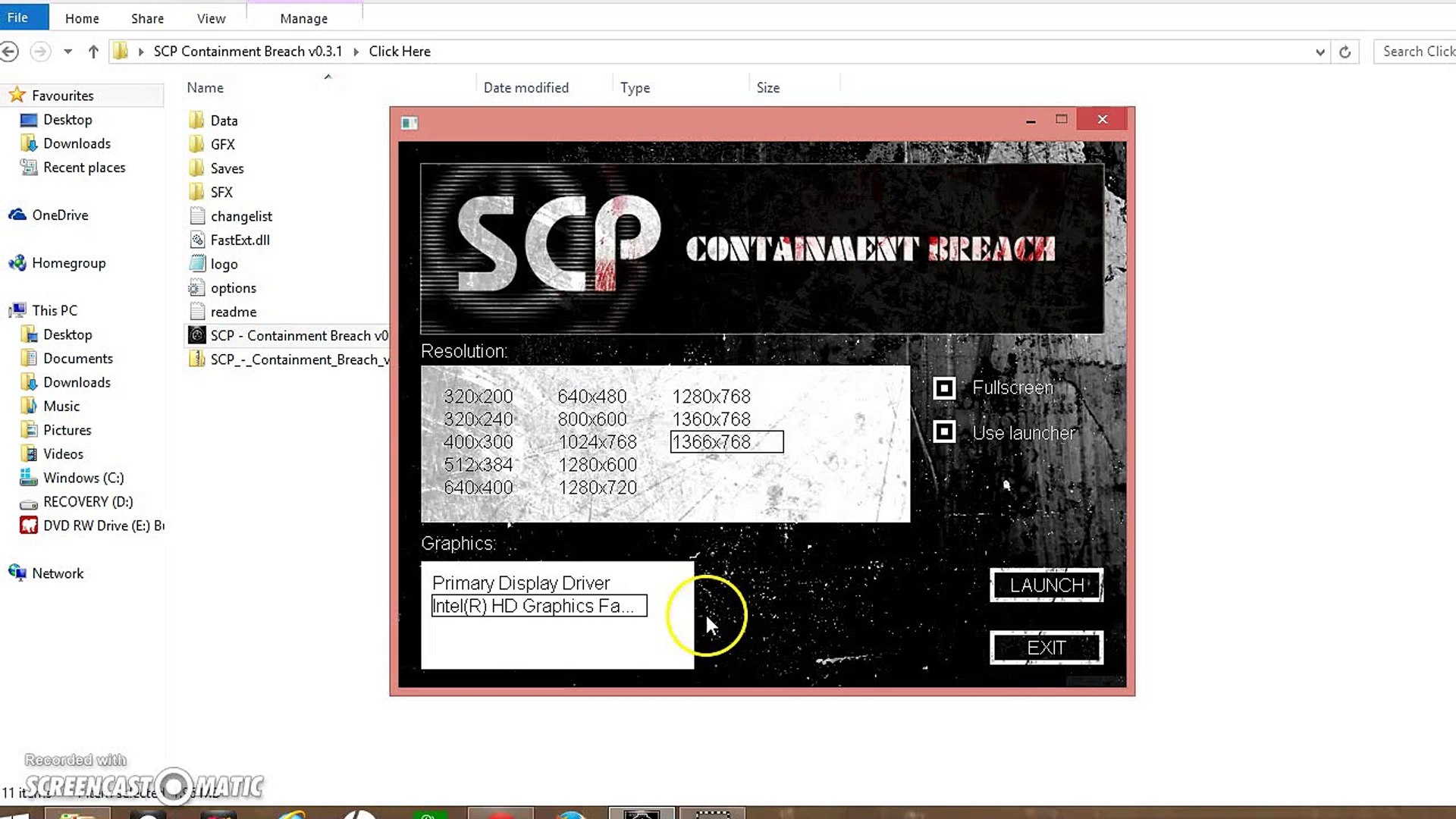1456x819 pixels.
Task: Select Primary Display Driver in graphics list
Action: pyautogui.click(x=521, y=583)
